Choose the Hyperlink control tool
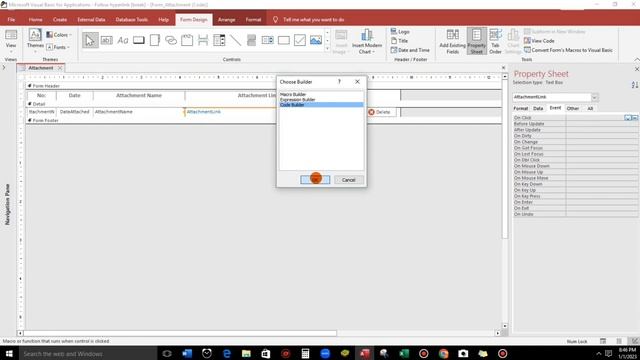Viewport: 640px width, 360px height. click(x=171, y=40)
